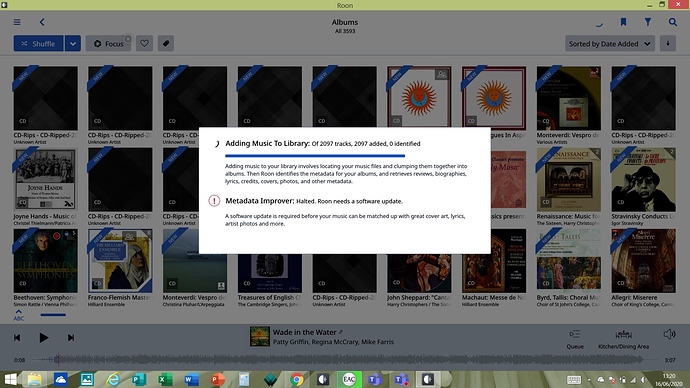Expand the ABC alphabet jump control
The width and height of the screenshot is (690, 388).
[x=18, y=315]
